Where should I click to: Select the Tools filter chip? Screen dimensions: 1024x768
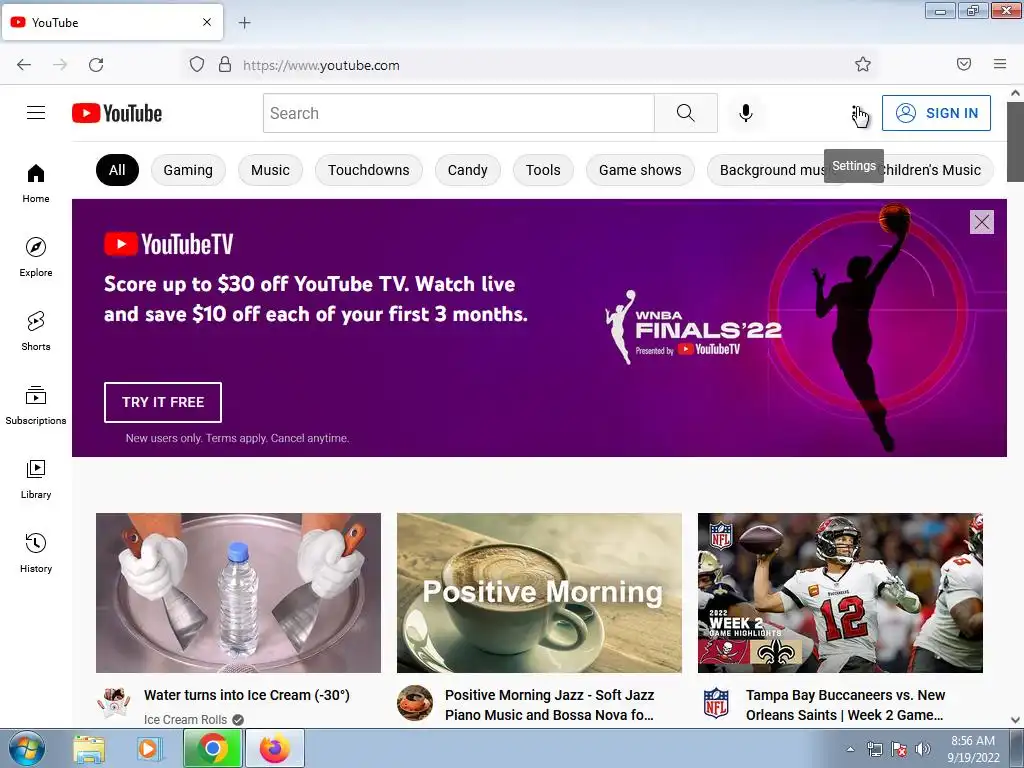(x=543, y=170)
